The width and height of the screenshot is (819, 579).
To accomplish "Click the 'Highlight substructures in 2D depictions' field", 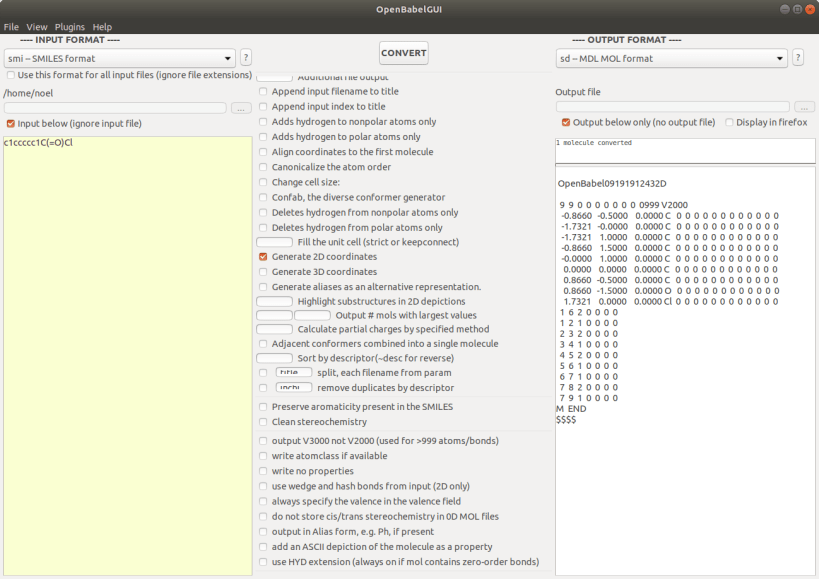I will 274,301.
